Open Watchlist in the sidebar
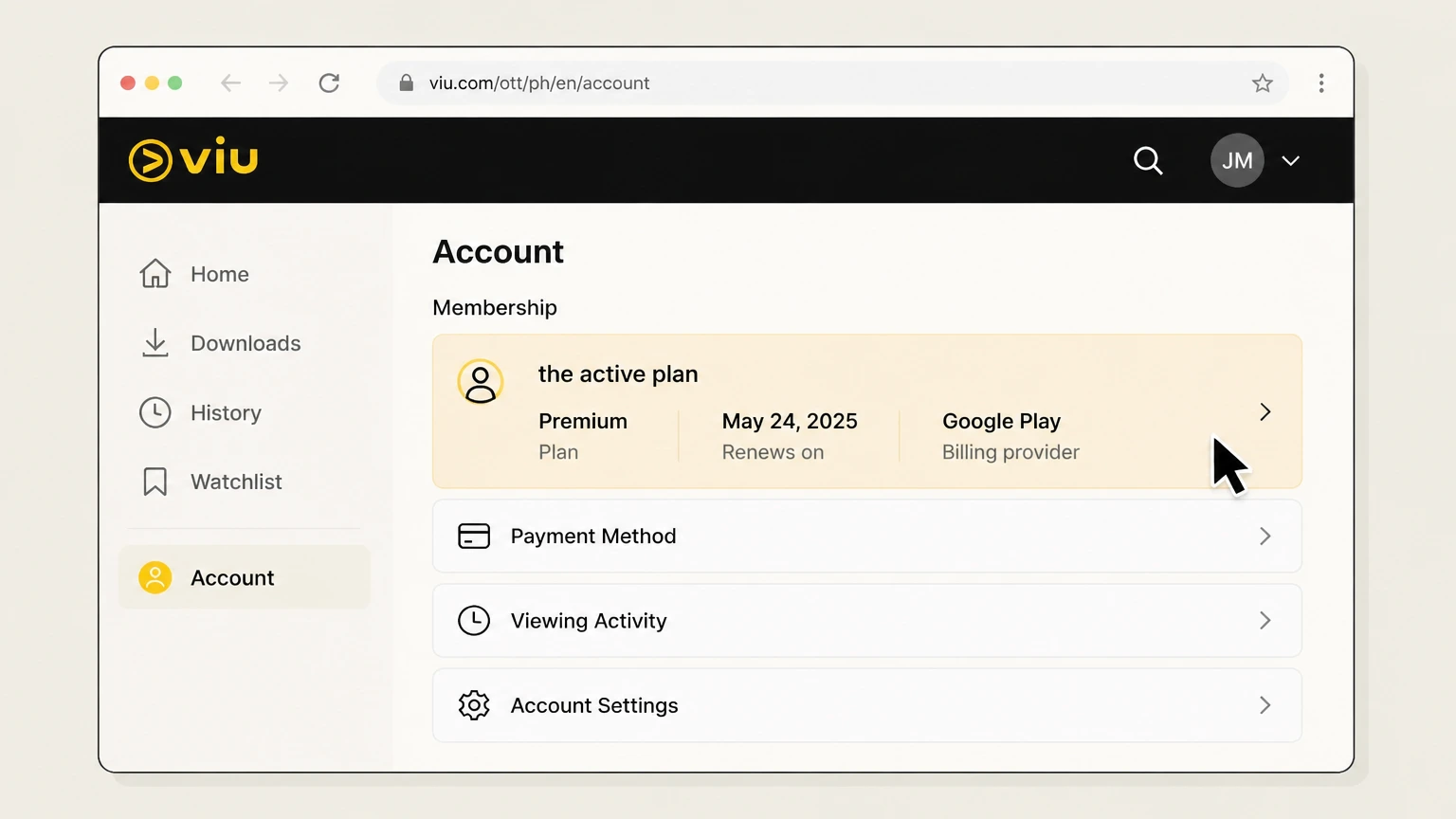1456x819 pixels. coord(245,482)
